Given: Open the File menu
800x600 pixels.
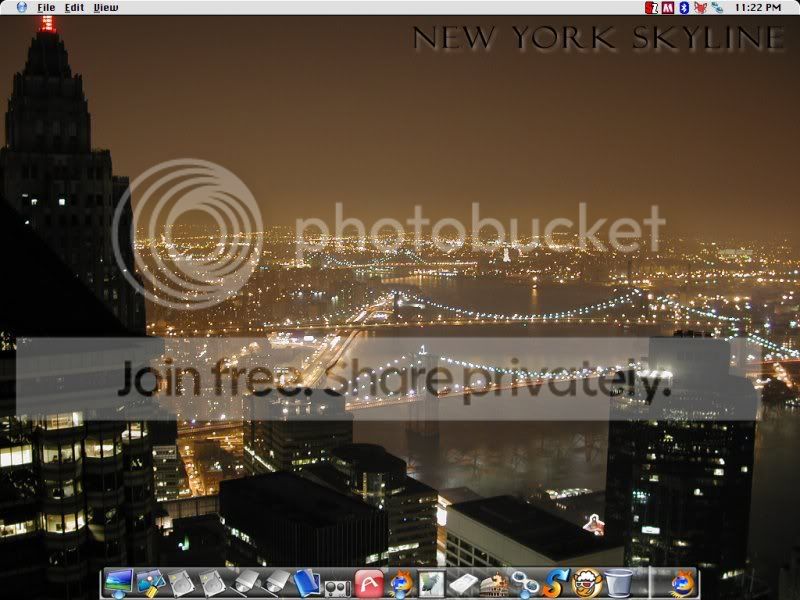Looking at the screenshot, I should coord(46,7).
